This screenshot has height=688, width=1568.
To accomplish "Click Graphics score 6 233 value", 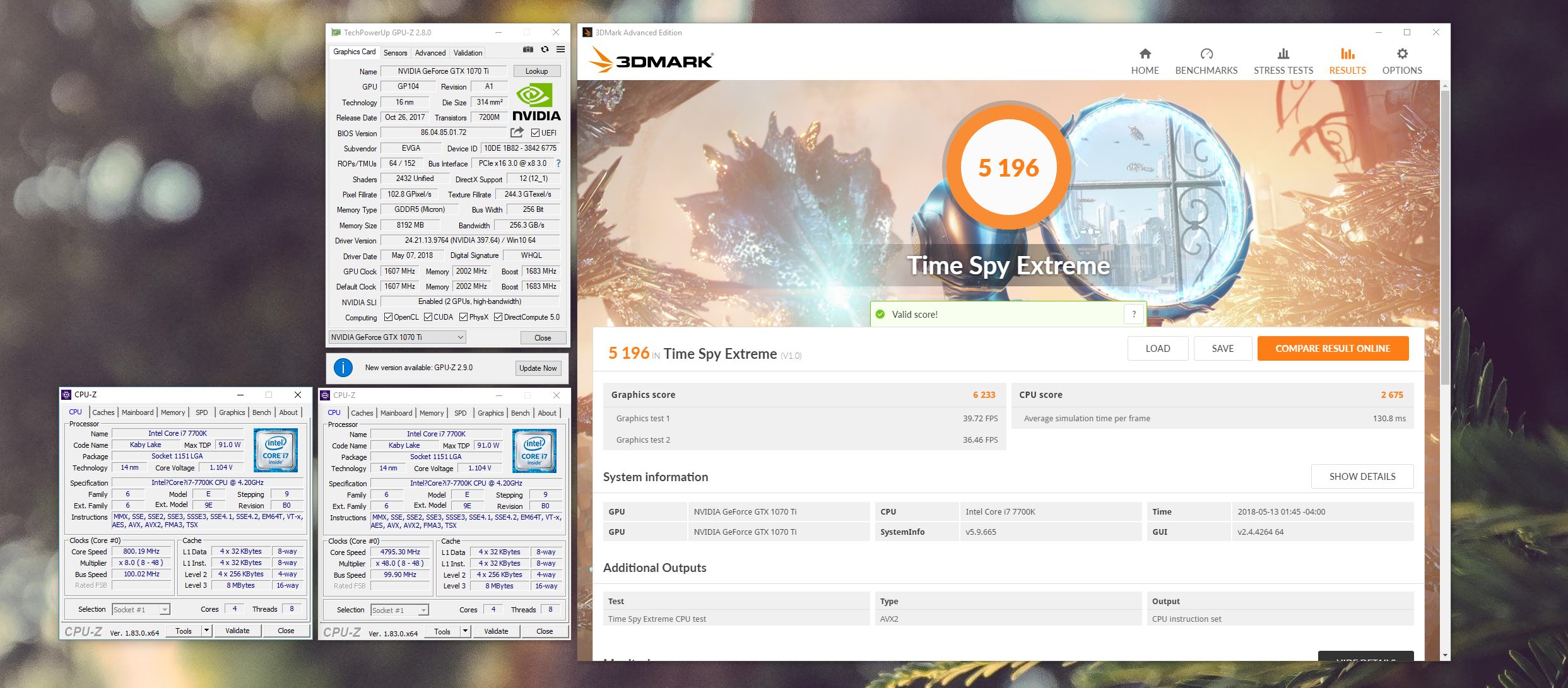I will point(984,395).
